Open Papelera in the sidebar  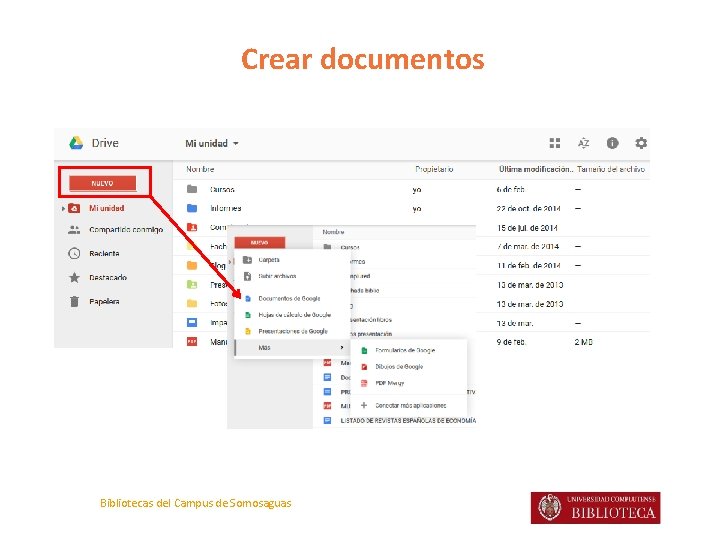coord(104,301)
